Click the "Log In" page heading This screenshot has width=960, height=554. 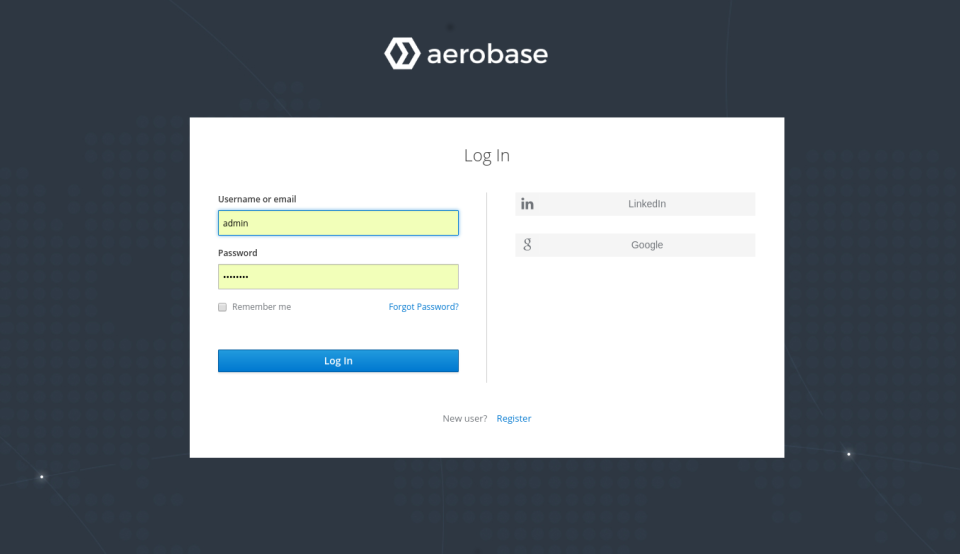487,156
